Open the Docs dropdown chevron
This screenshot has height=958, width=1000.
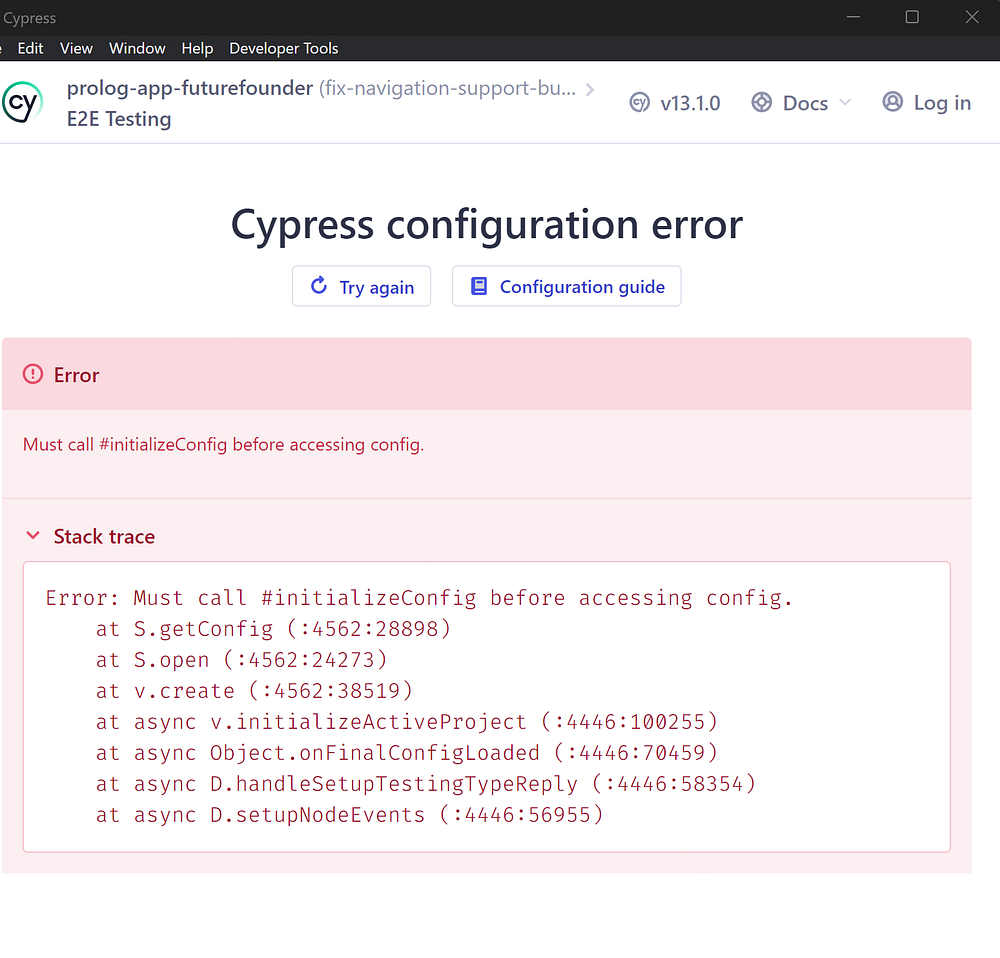[845, 102]
